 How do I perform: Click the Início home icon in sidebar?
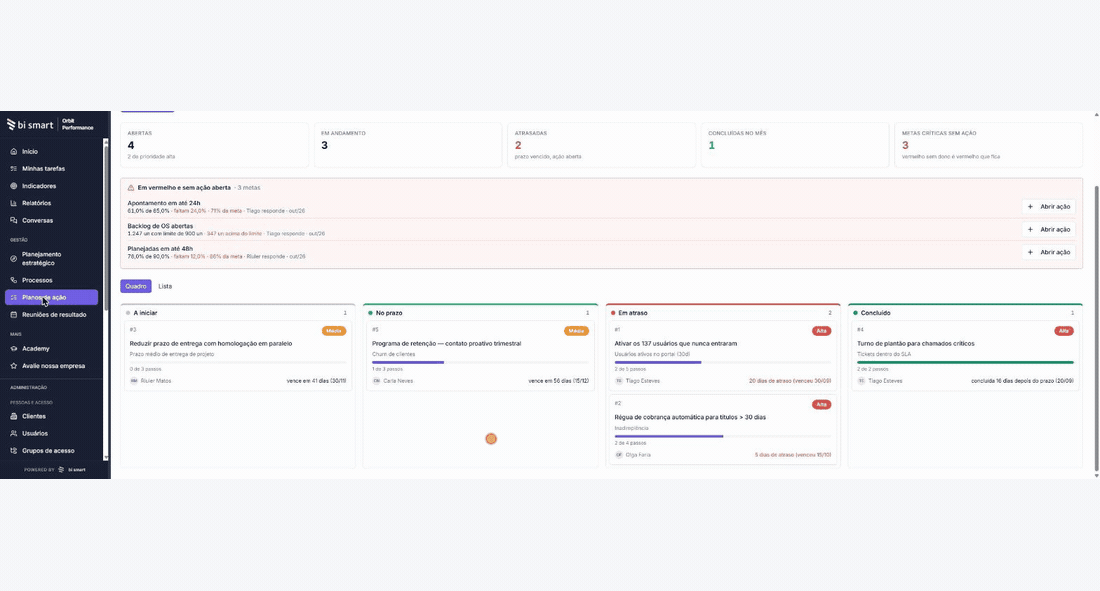pos(13,152)
